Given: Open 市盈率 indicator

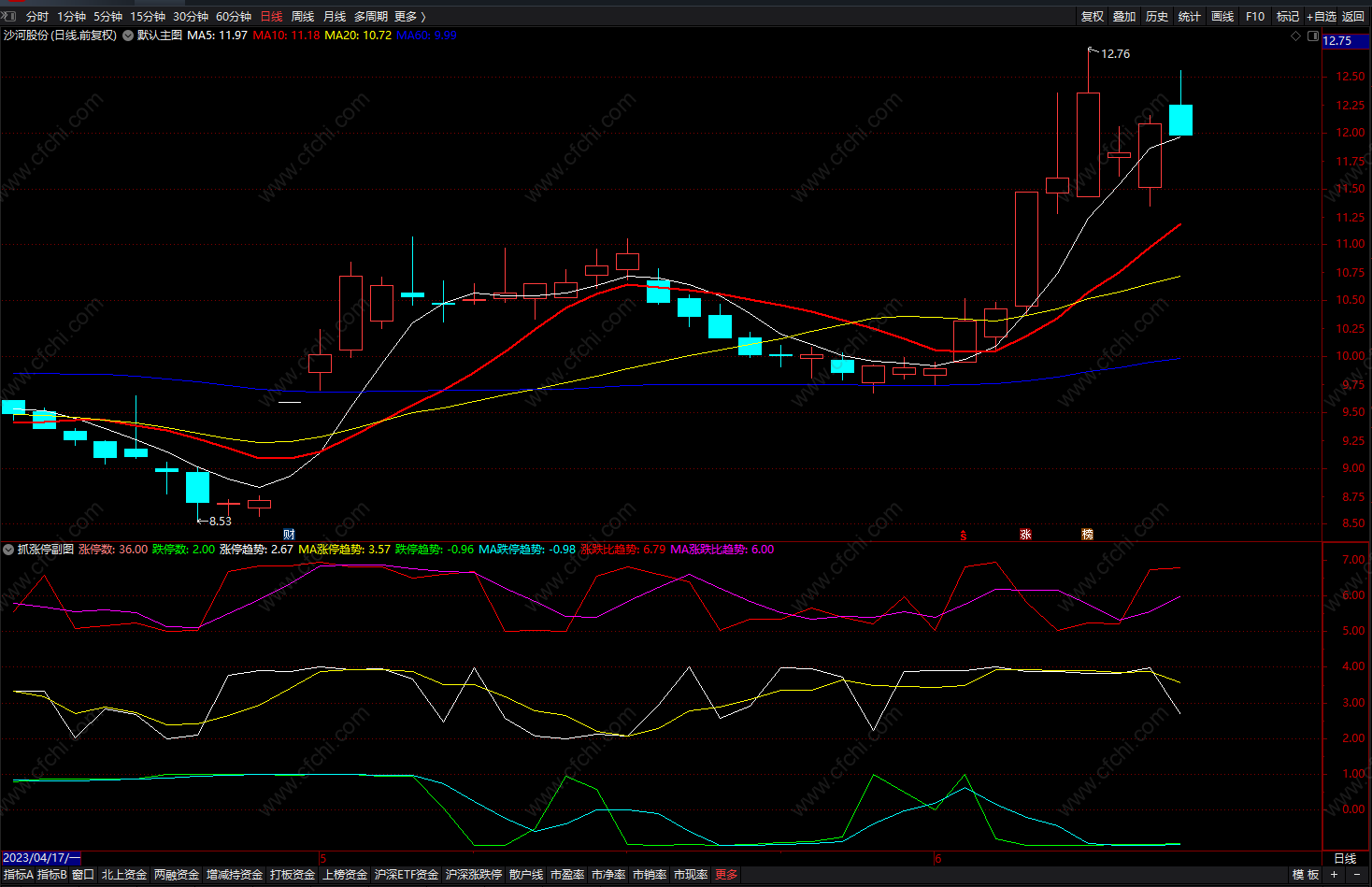Looking at the screenshot, I should click(x=567, y=875).
